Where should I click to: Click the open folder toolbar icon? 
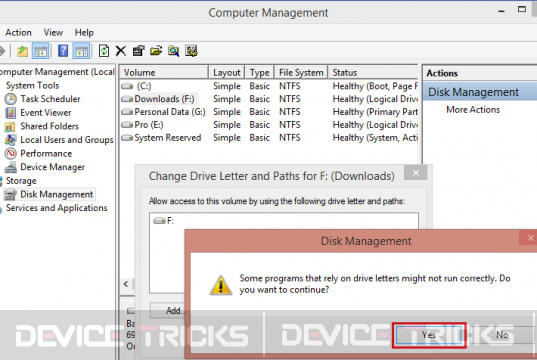click(156, 51)
